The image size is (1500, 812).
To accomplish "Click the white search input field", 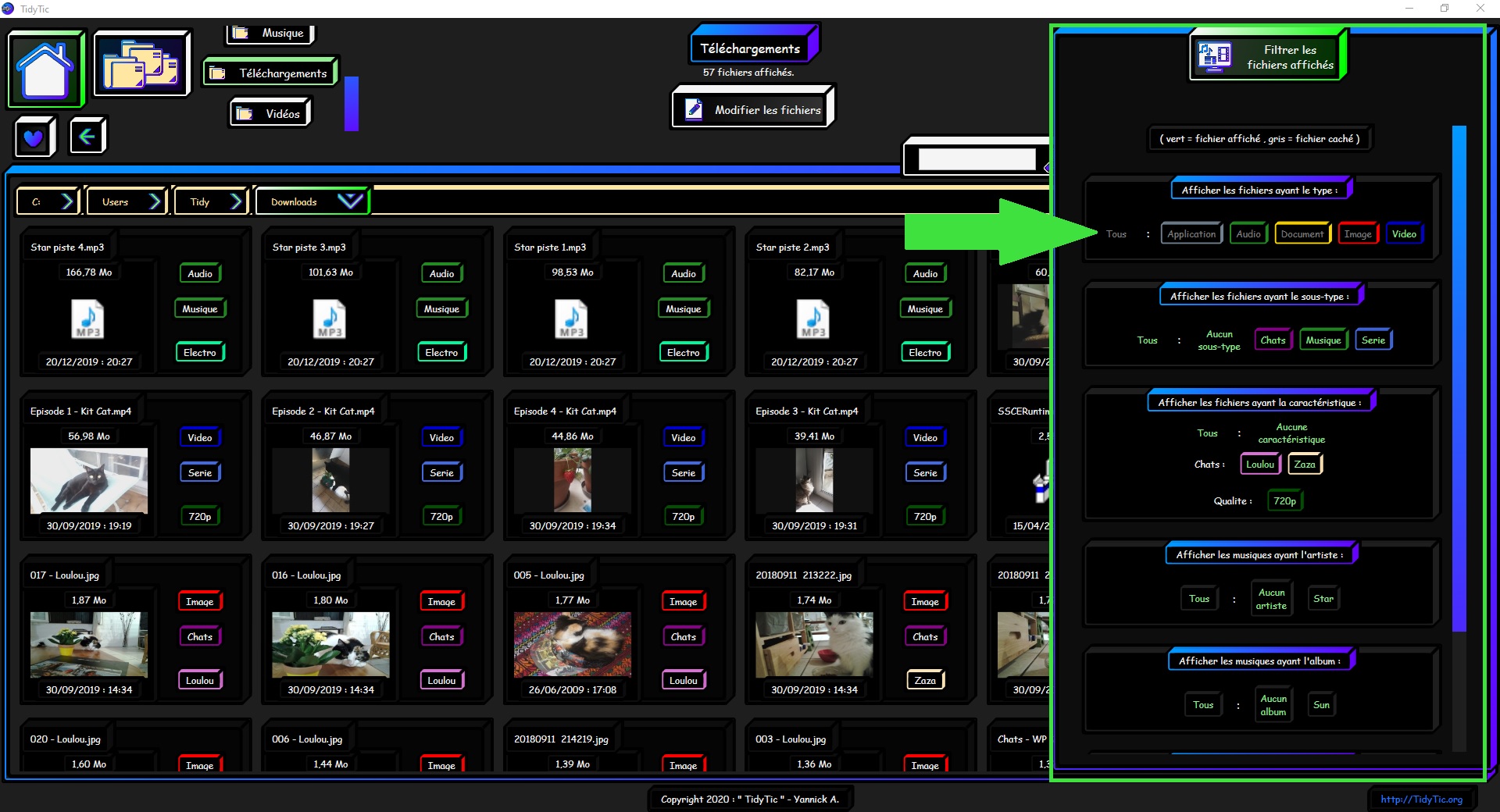I will pyautogui.click(x=977, y=159).
